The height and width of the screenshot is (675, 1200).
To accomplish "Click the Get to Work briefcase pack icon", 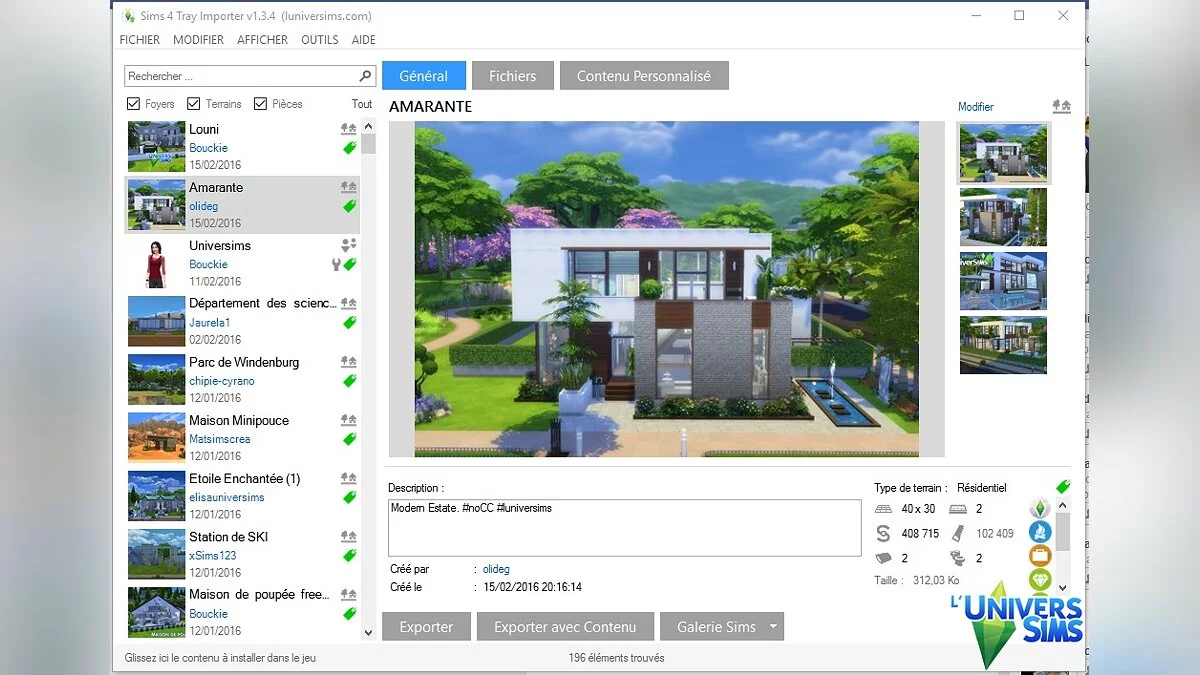I will click(1038, 556).
